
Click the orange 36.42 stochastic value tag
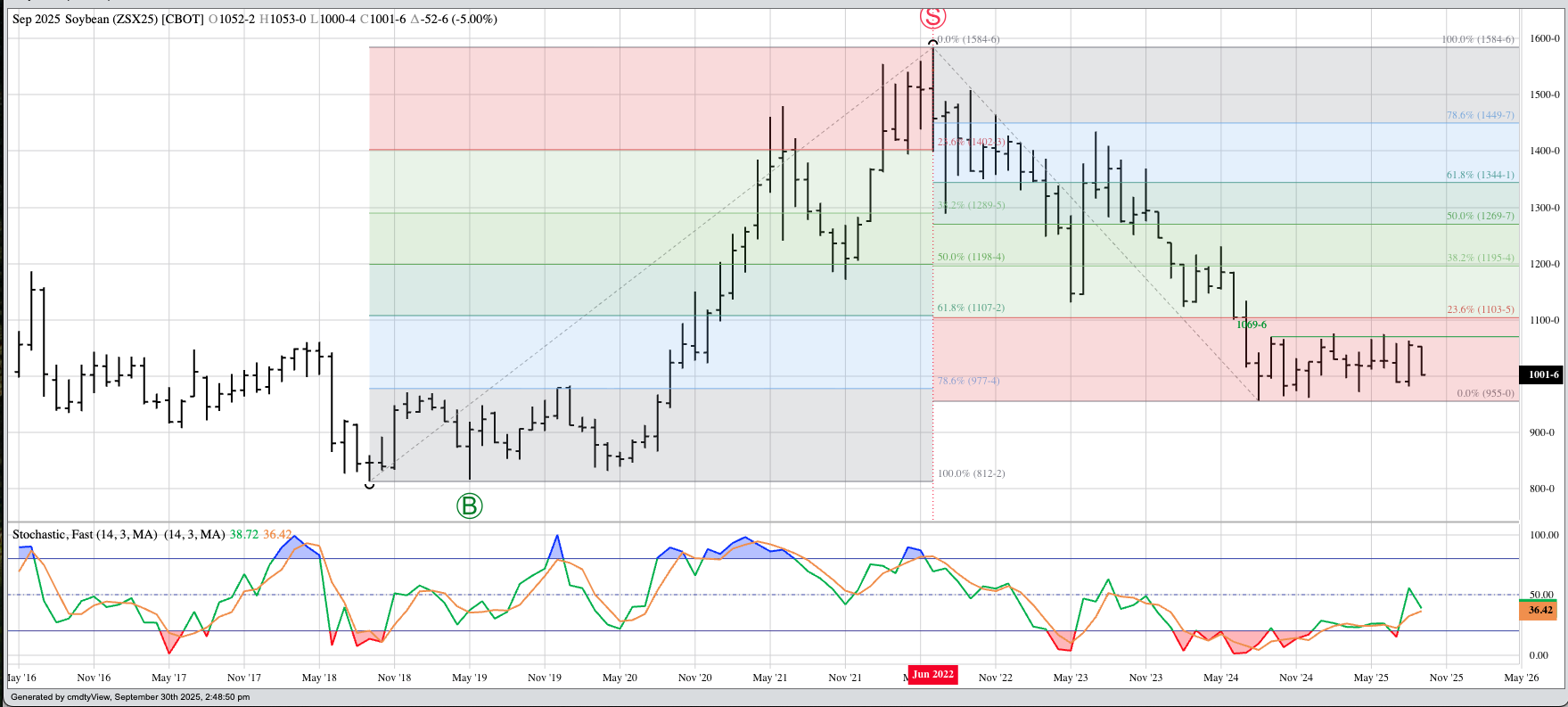(x=1539, y=610)
